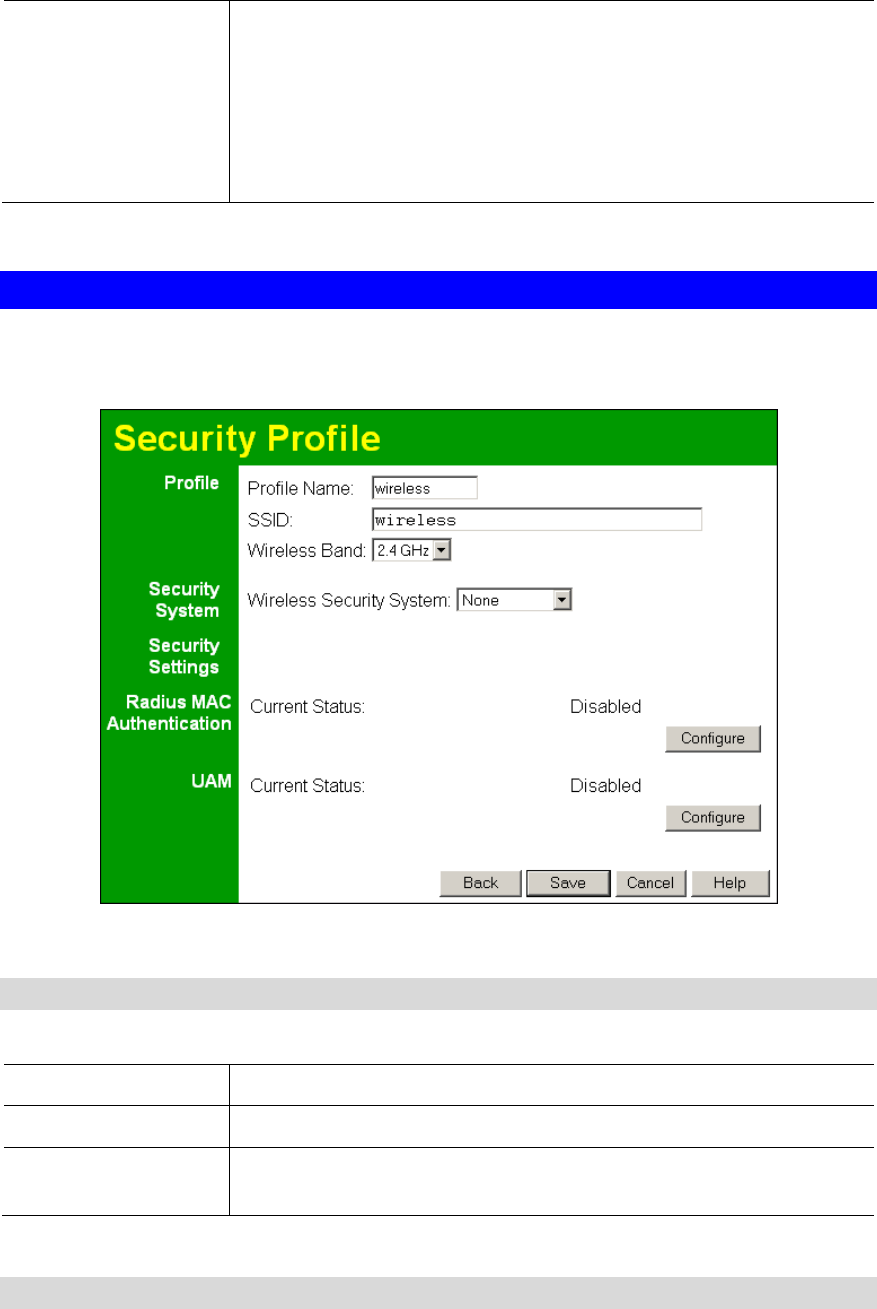877x1309 pixels.
Task: Click Disabled status for Radius MAC Authentication
Action: click(606, 706)
